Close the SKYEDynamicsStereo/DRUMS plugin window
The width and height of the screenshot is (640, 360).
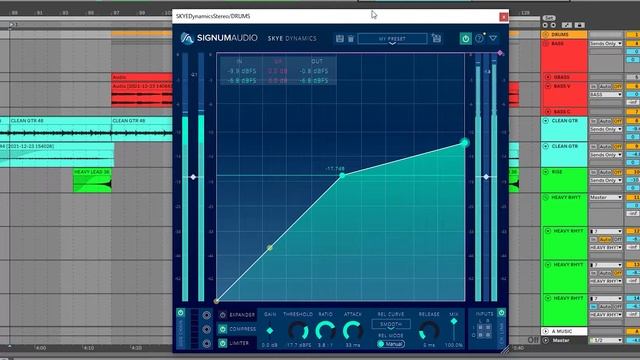coord(504,17)
